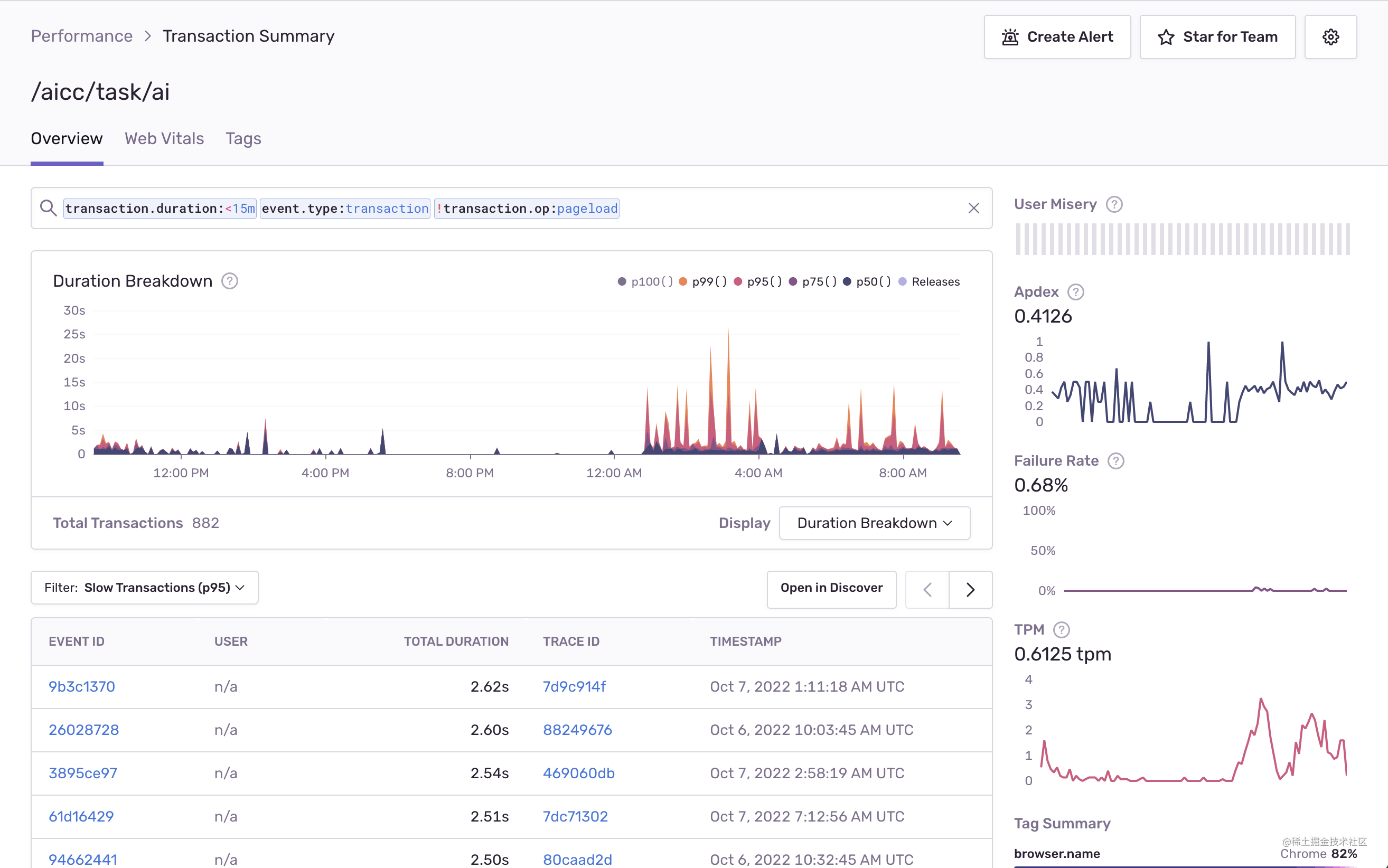Open TPM help question icon
Screen dimensions: 1388x868
[1061, 629]
